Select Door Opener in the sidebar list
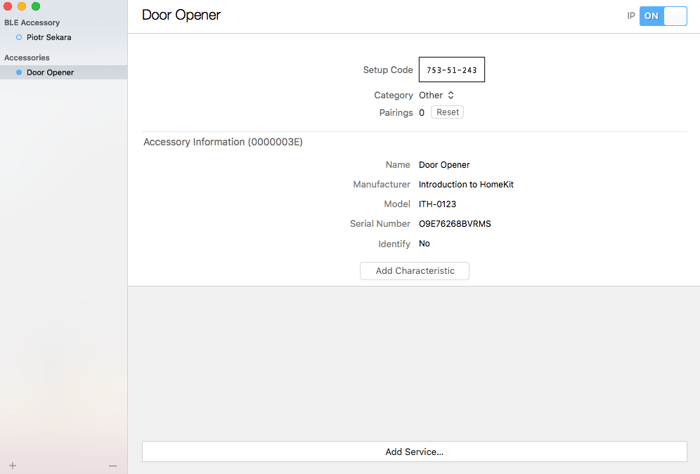Image resolution: width=700 pixels, height=474 pixels. point(50,72)
